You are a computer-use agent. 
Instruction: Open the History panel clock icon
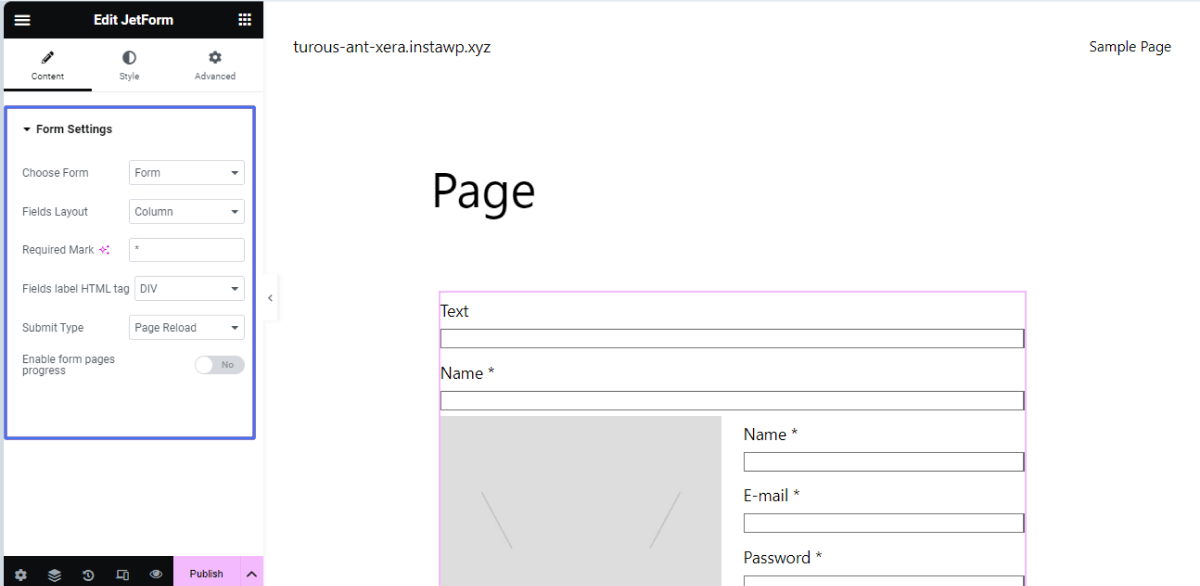click(88, 573)
